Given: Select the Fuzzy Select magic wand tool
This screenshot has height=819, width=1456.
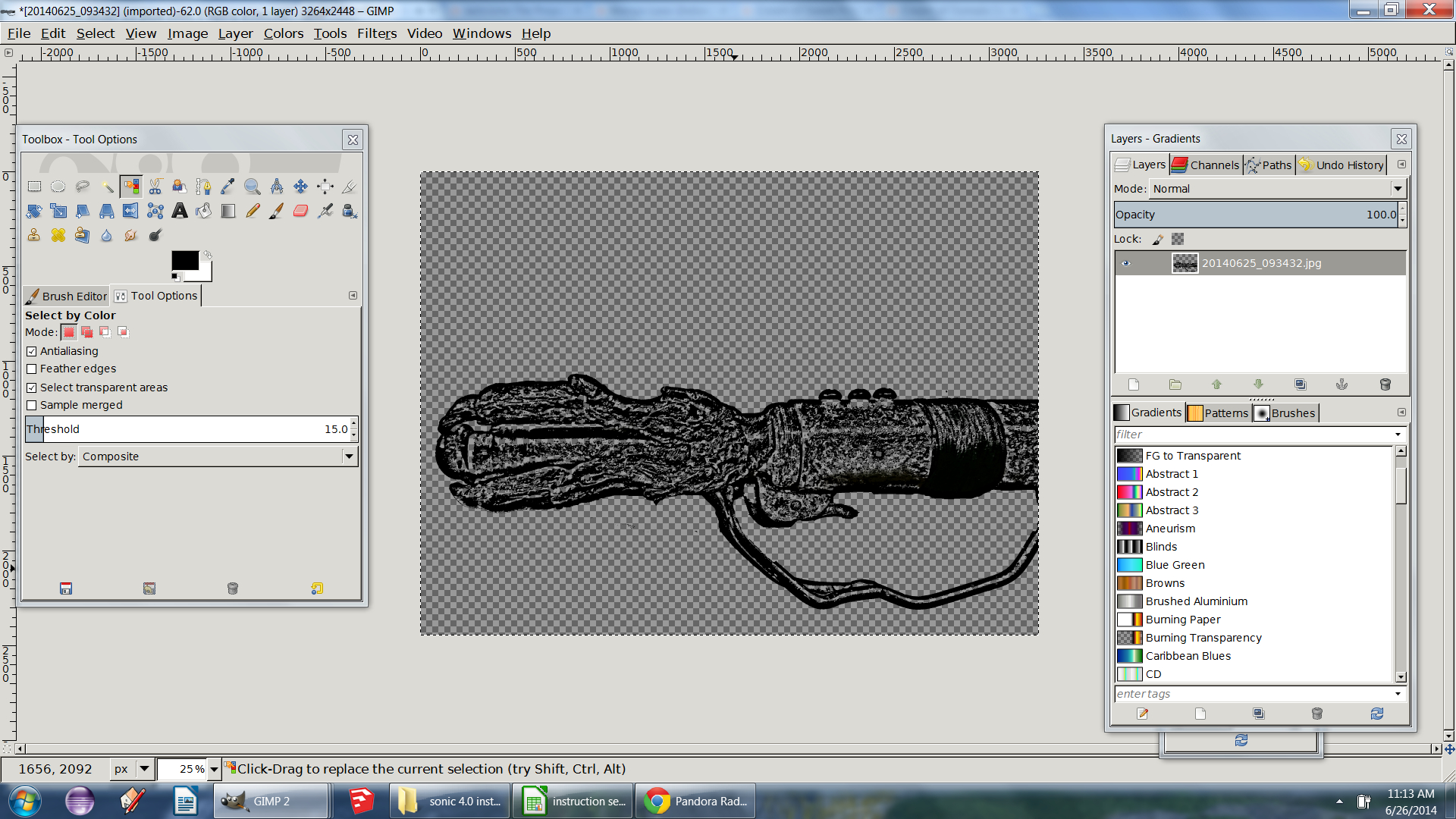Looking at the screenshot, I should tap(107, 187).
